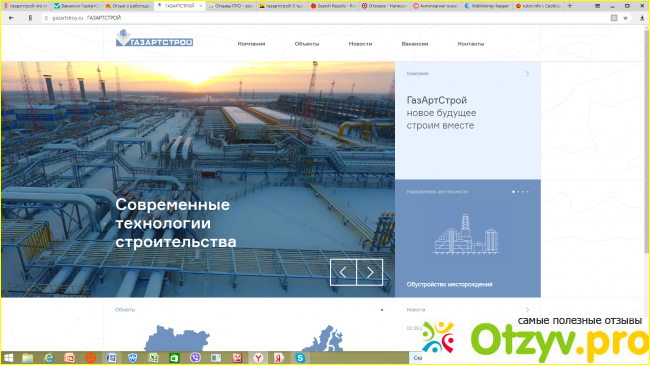Switch to WebMoney Keeper tab
The image size is (650, 365).
coord(486,6)
